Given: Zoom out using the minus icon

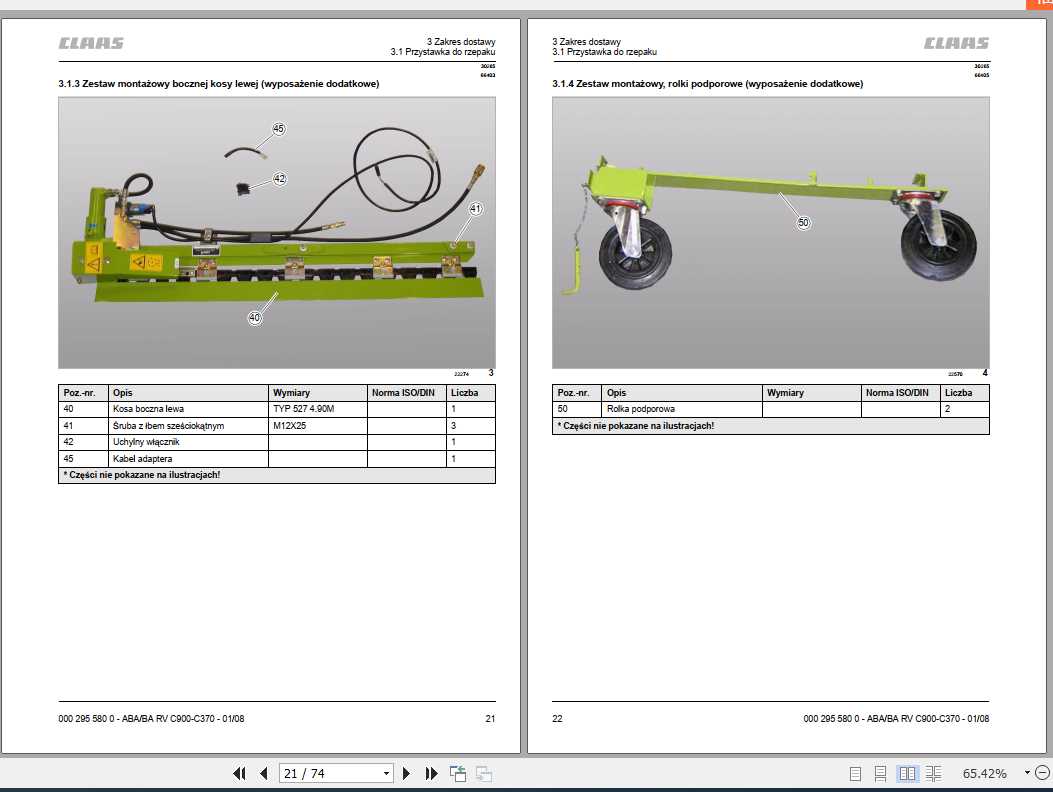Looking at the screenshot, I should click(x=1042, y=773).
